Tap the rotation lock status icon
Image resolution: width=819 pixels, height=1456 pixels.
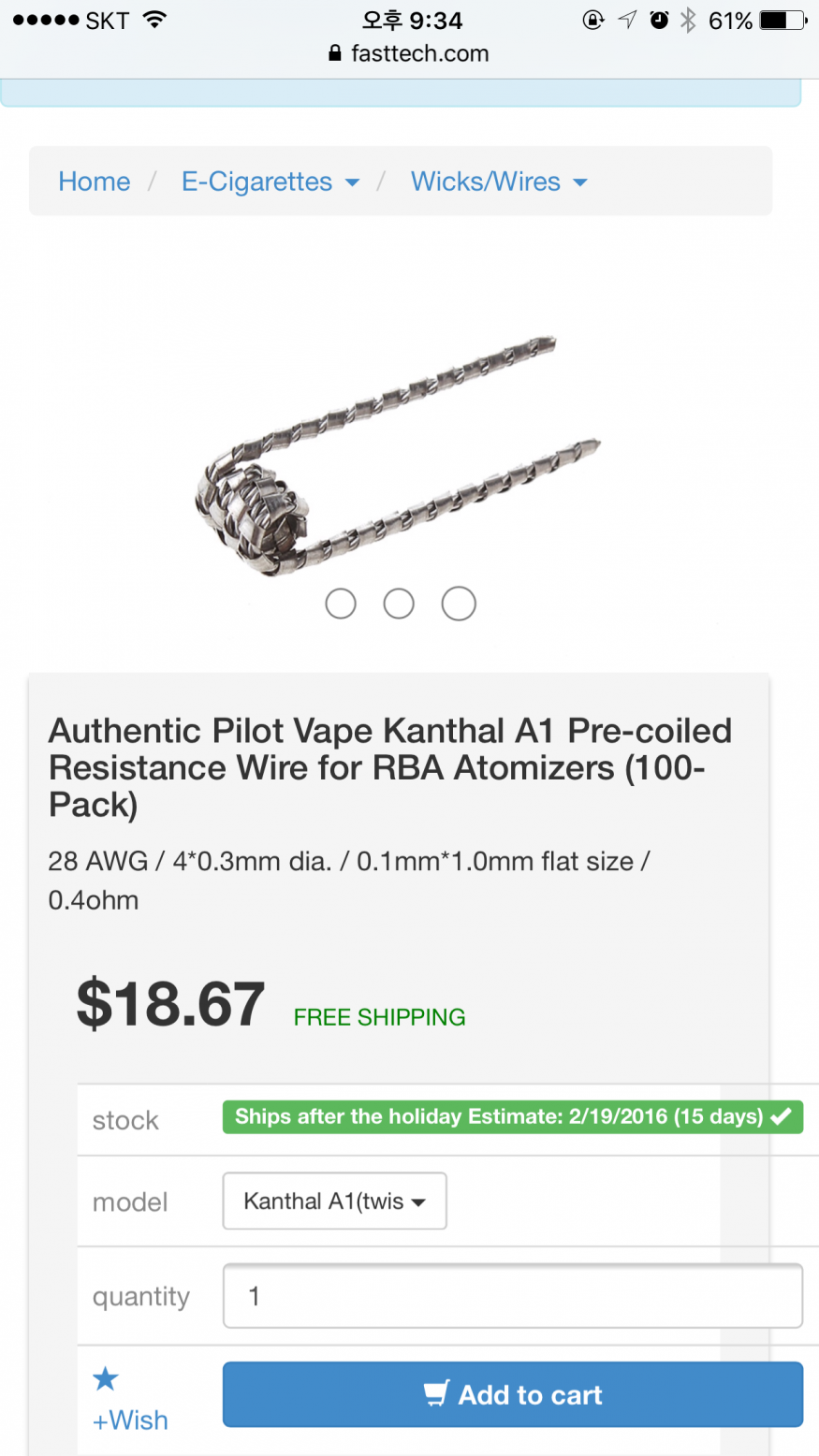point(593,20)
